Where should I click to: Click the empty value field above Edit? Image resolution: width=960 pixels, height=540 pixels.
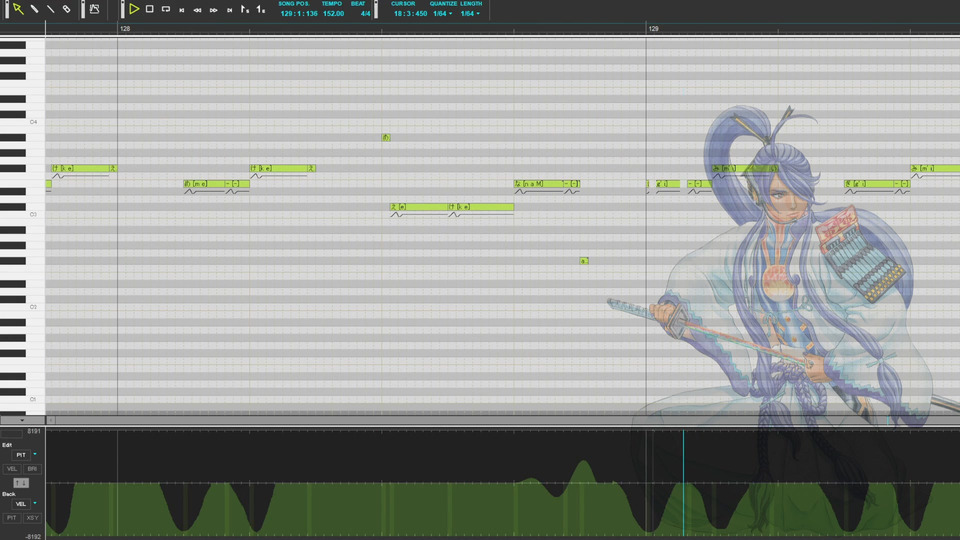(12, 433)
